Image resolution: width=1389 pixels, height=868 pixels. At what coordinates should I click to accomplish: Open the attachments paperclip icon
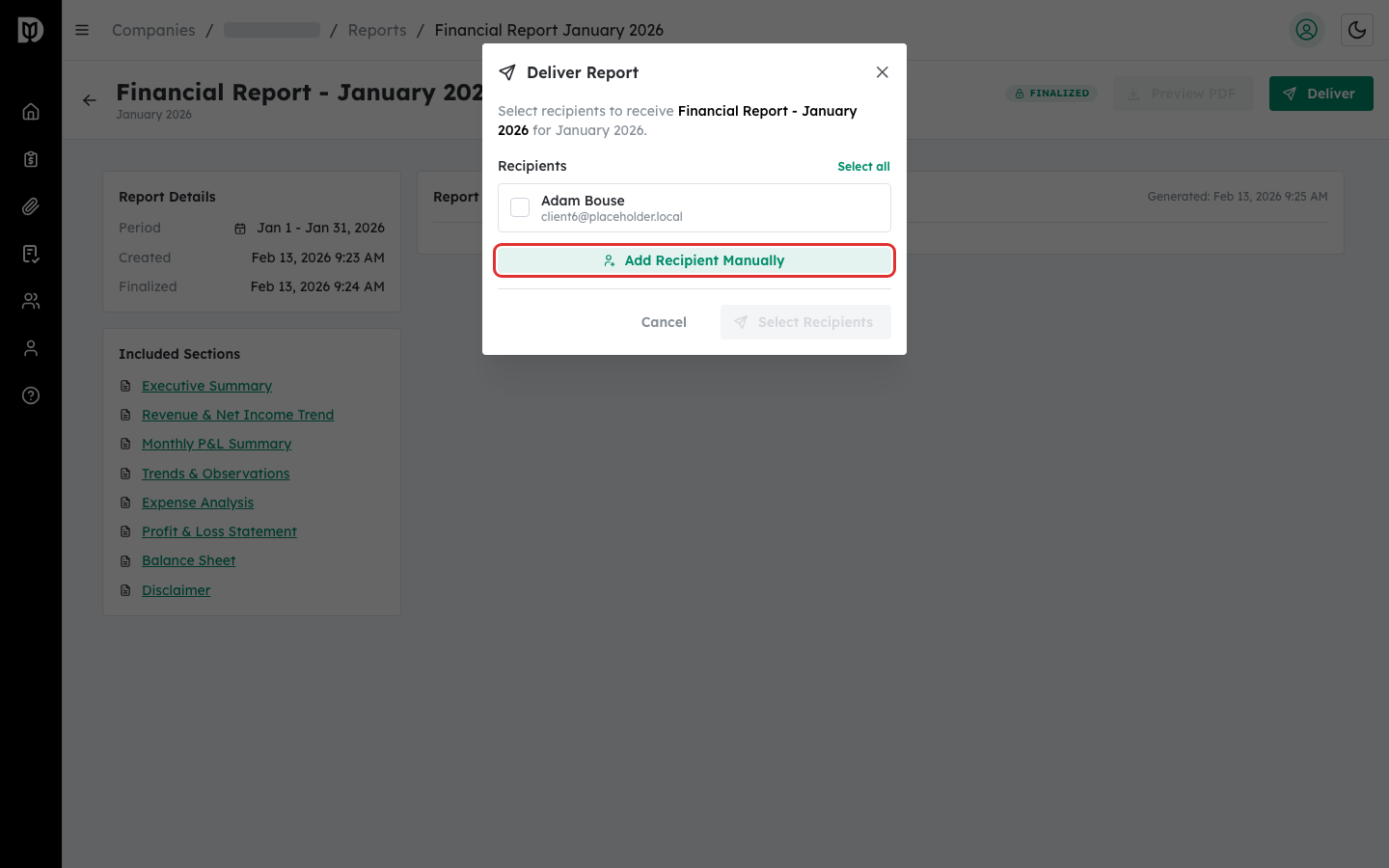point(31,205)
